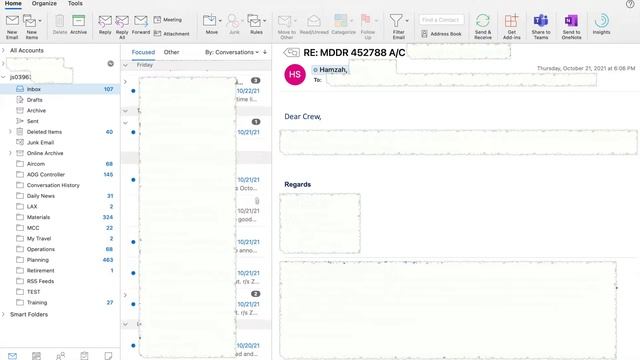
Task: Switch to the Tools tab
Action: [x=75, y=3]
